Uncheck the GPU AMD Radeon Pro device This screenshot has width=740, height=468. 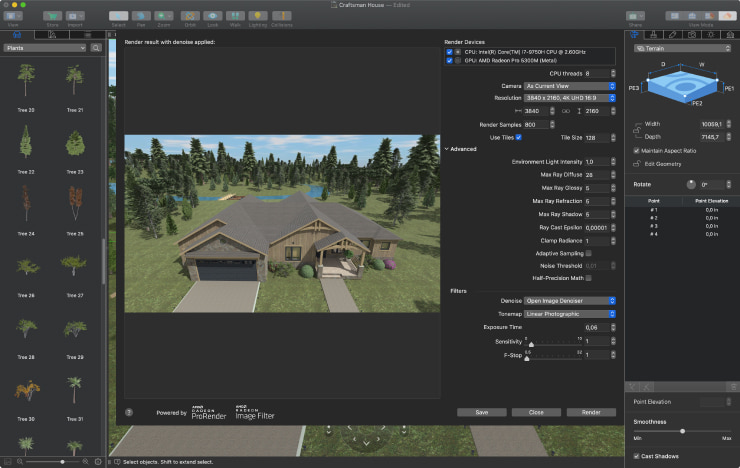449,60
